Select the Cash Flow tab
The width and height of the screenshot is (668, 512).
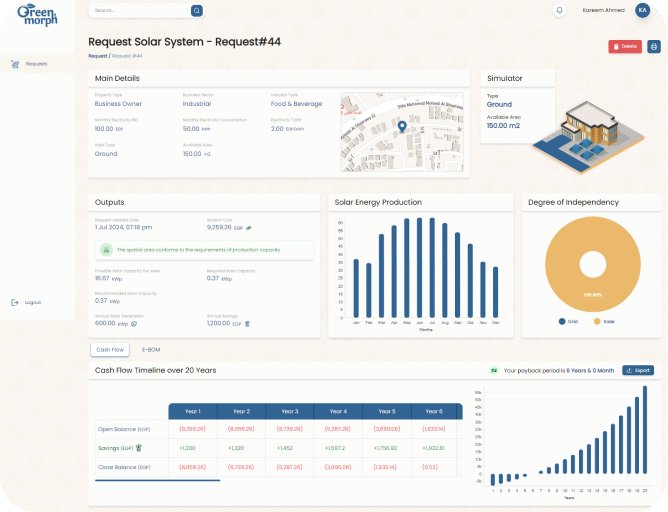click(109, 349)
